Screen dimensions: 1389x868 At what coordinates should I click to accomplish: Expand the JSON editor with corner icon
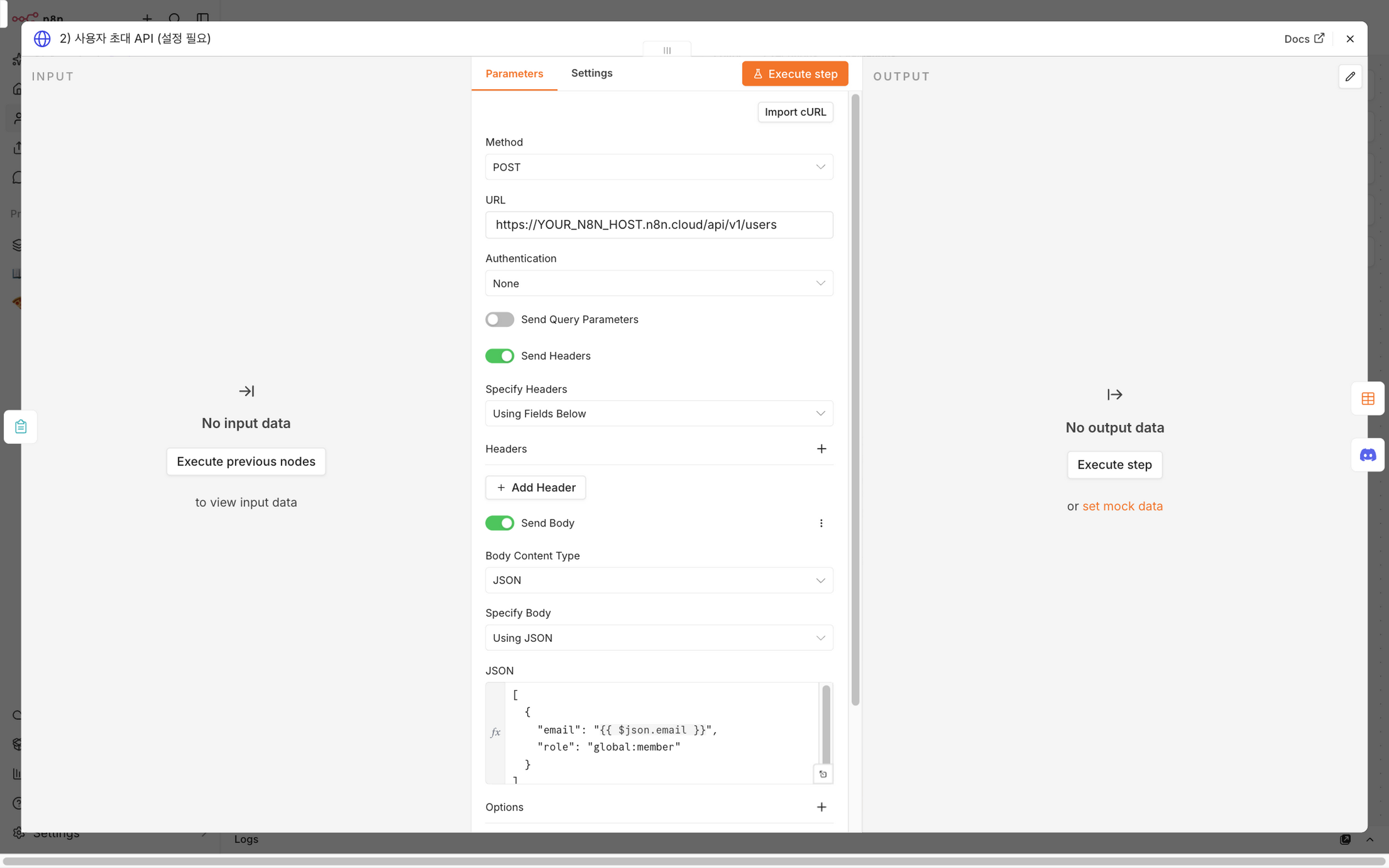pos(823,774)
